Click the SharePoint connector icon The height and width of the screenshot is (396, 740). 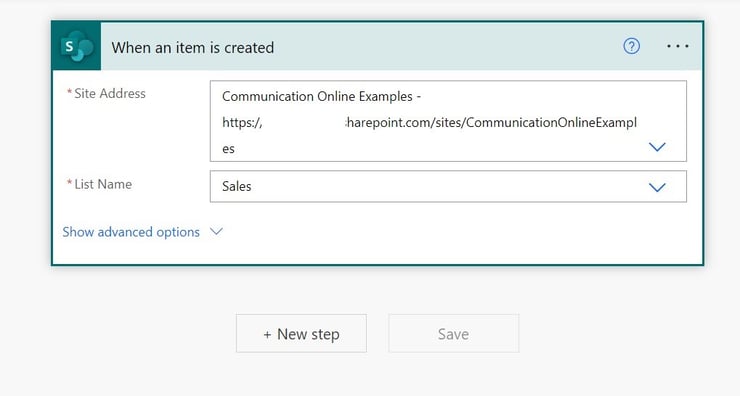point(76,46)
